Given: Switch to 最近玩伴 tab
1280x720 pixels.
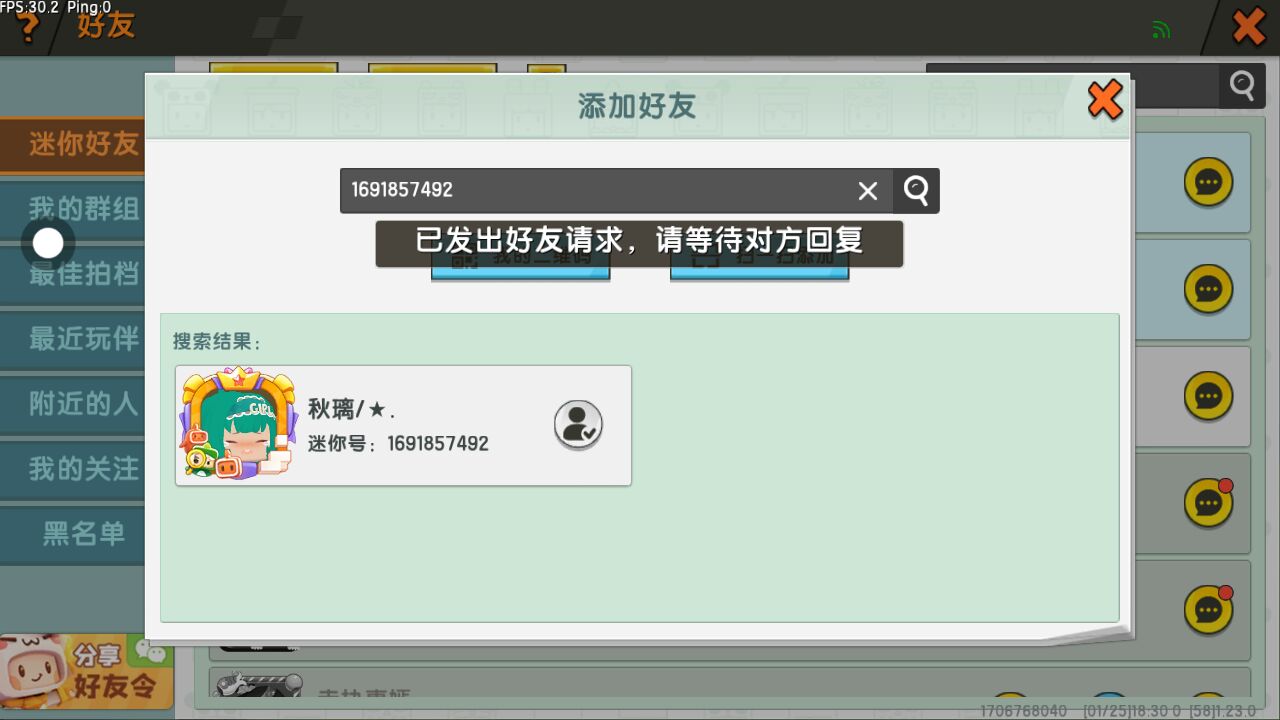Looking at the screenshot, I should [x=82, y=339].
